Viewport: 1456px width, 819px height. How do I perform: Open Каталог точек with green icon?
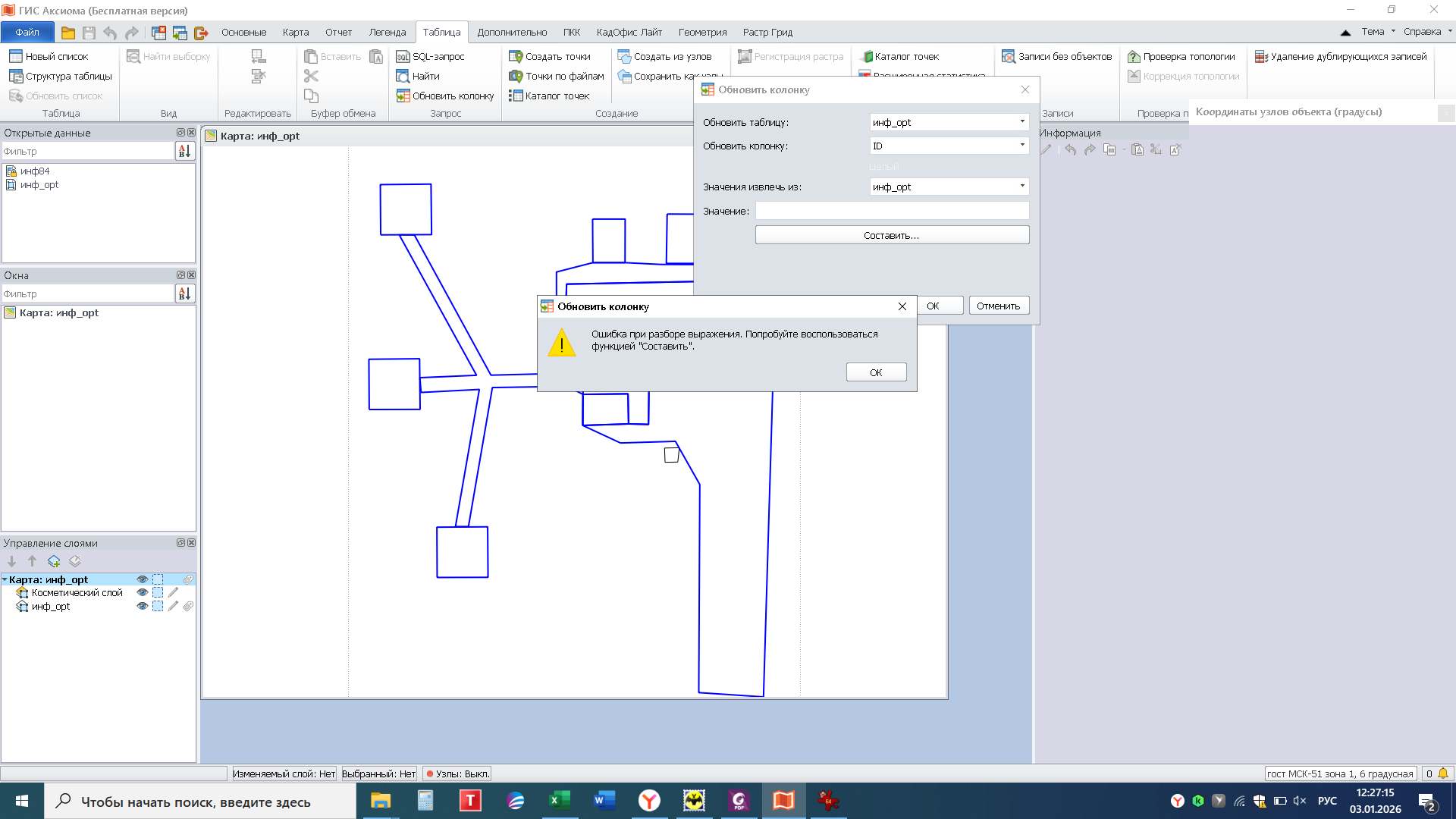[867, 57]
